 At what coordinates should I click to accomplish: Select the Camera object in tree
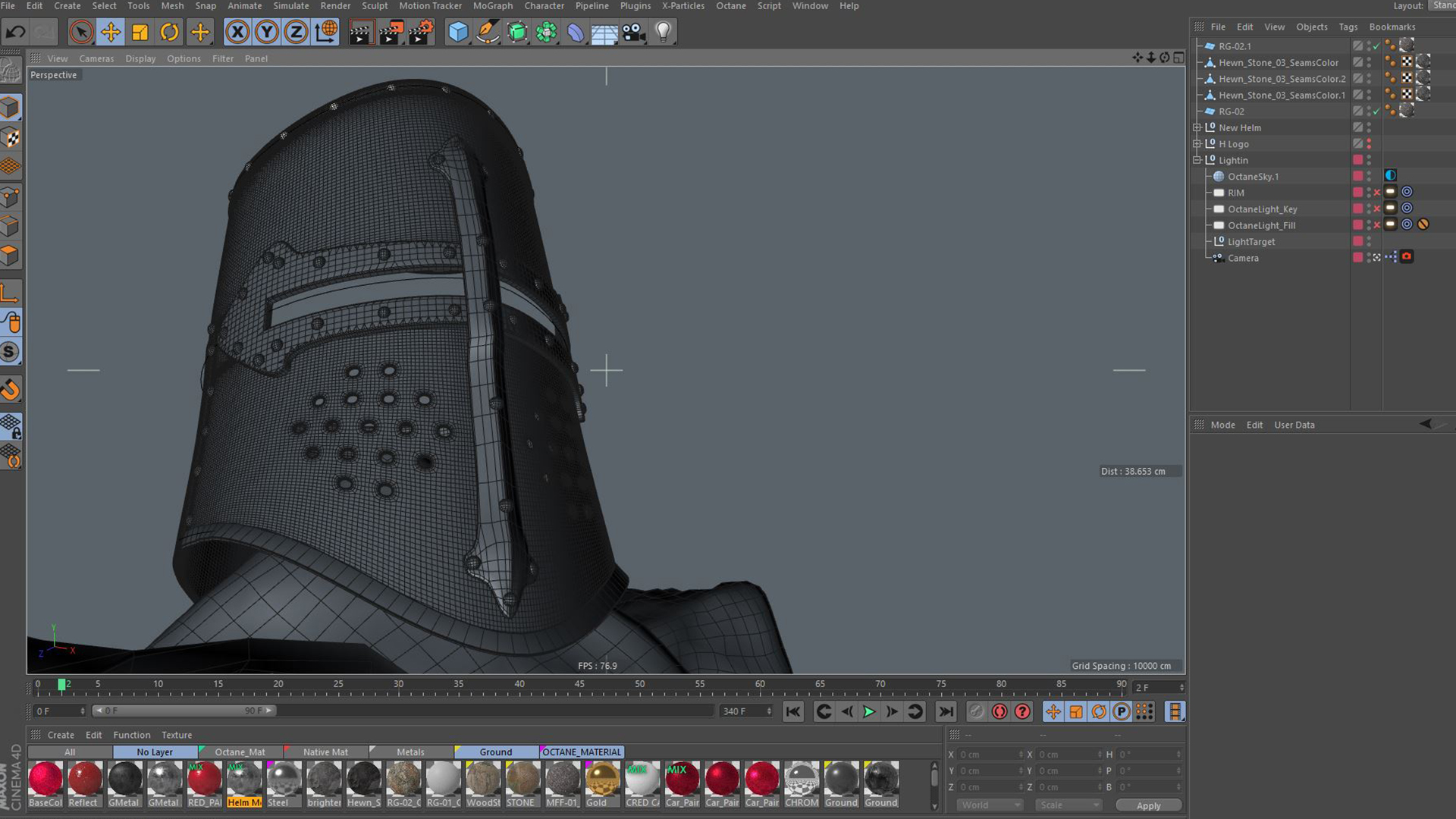(x=1243, y=258)
